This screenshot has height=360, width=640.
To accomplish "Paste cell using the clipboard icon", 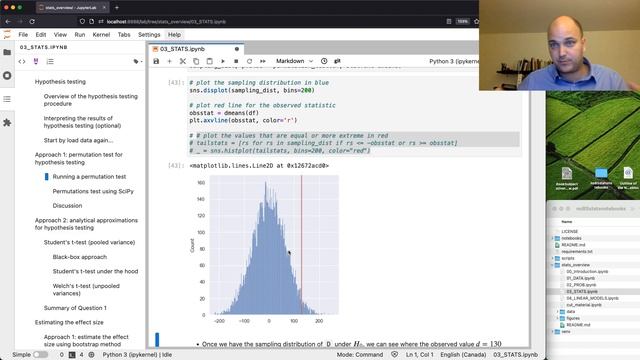I will [x=209, y=61].
